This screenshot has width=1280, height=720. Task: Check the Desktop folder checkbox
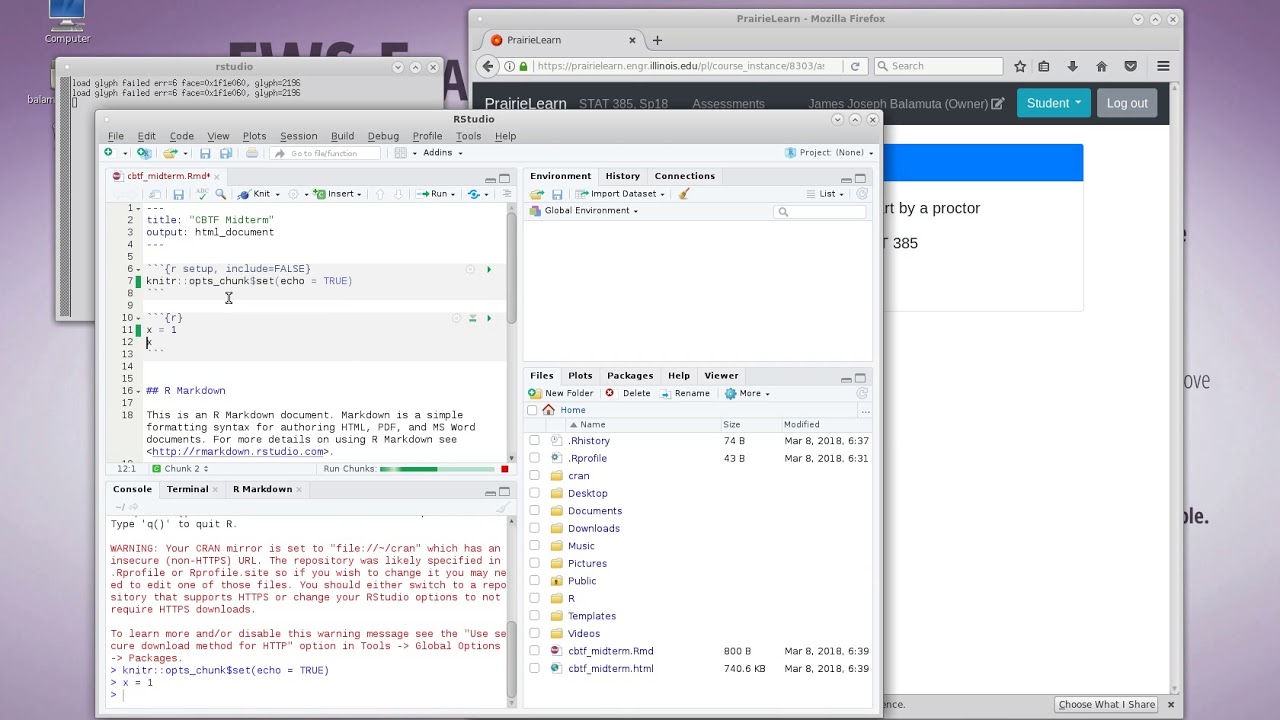click(534, 493)
